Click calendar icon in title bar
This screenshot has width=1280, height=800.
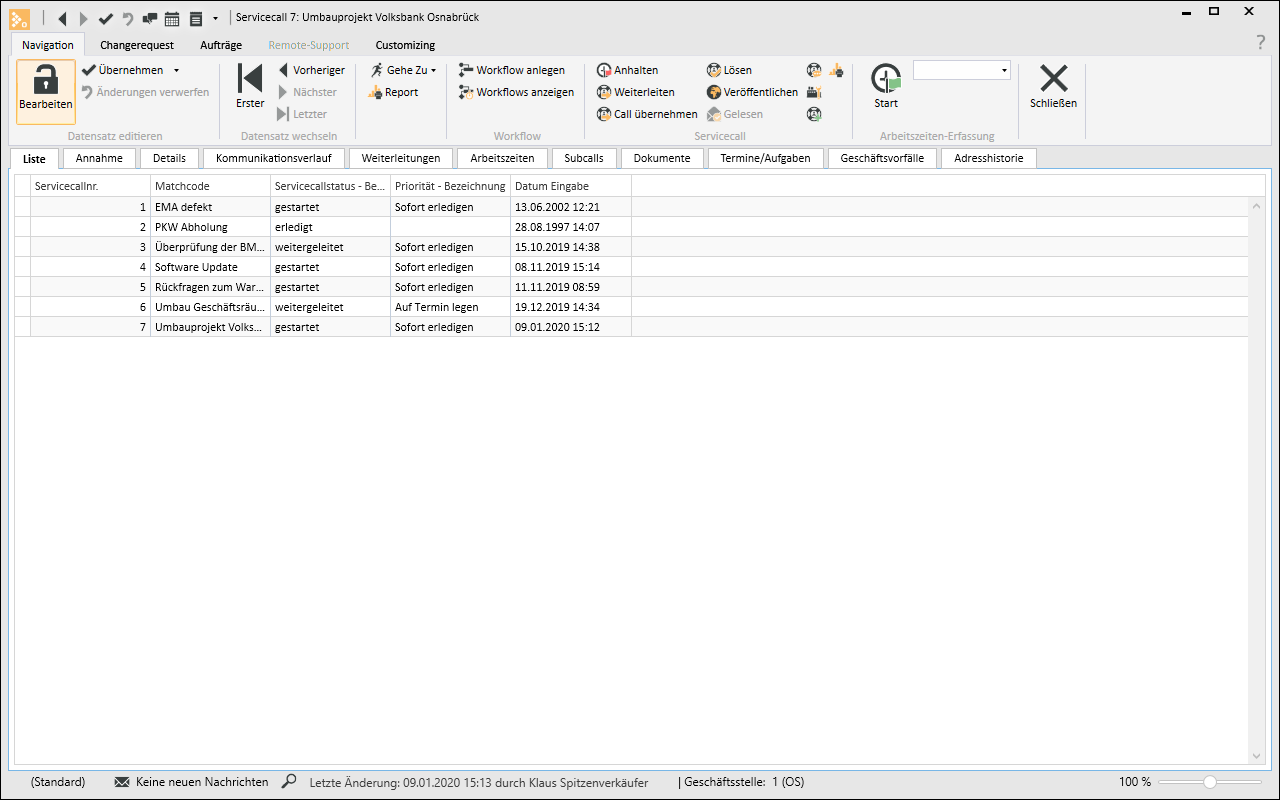[172, 18]
